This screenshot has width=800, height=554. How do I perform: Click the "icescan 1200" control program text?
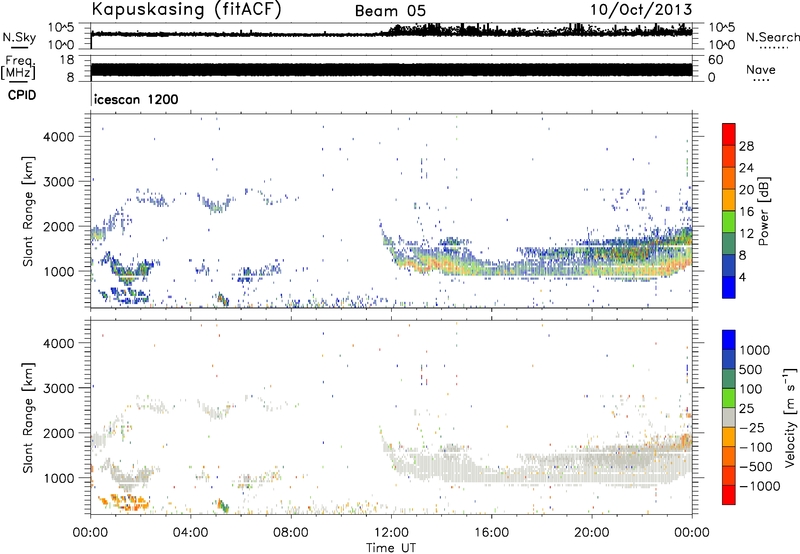pos(137,99)
